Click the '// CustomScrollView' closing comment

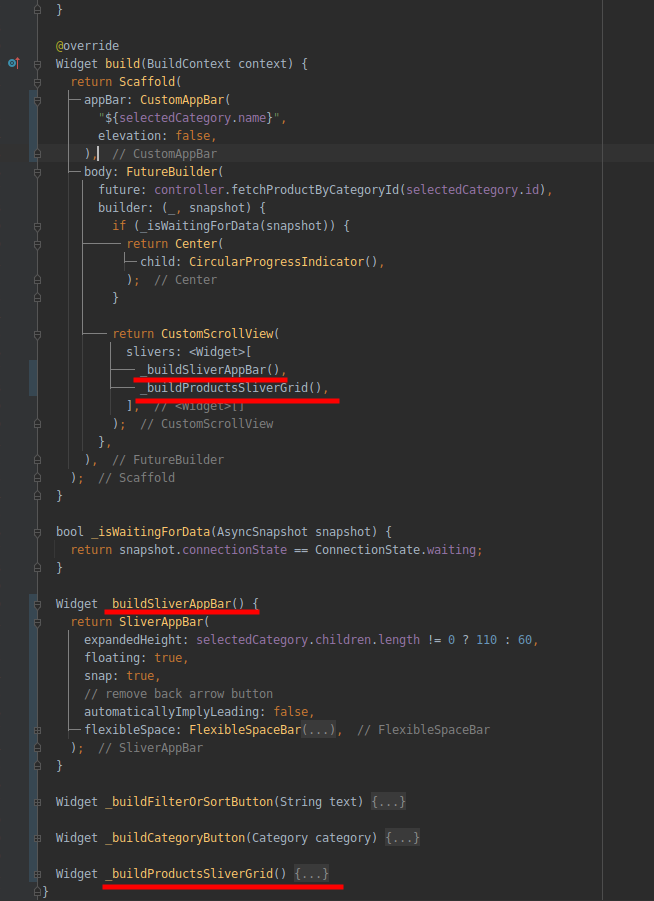click(x=207, y=424)
